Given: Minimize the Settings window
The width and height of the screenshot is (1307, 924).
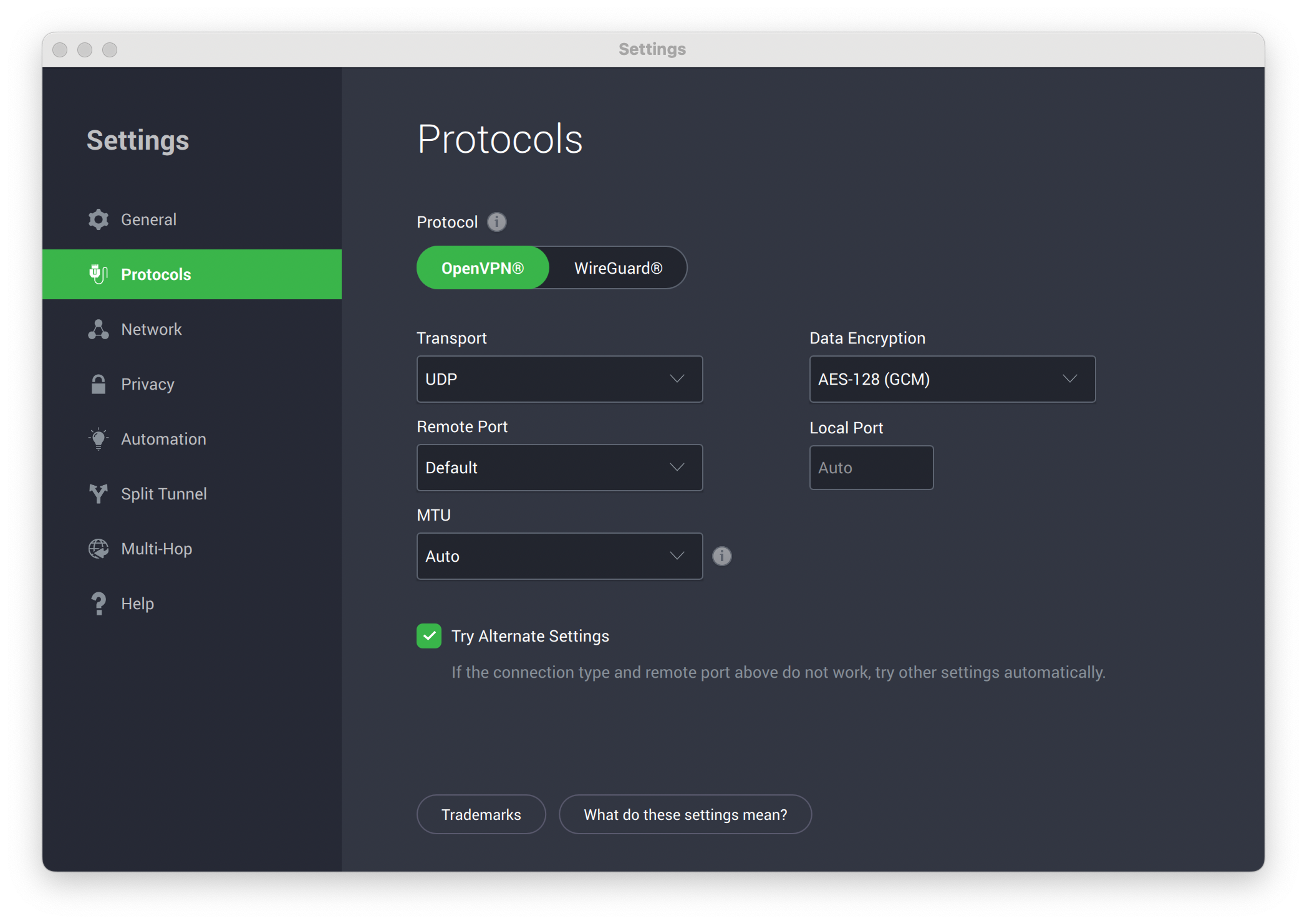Looking at the screenshot, I should pos(85,49).
